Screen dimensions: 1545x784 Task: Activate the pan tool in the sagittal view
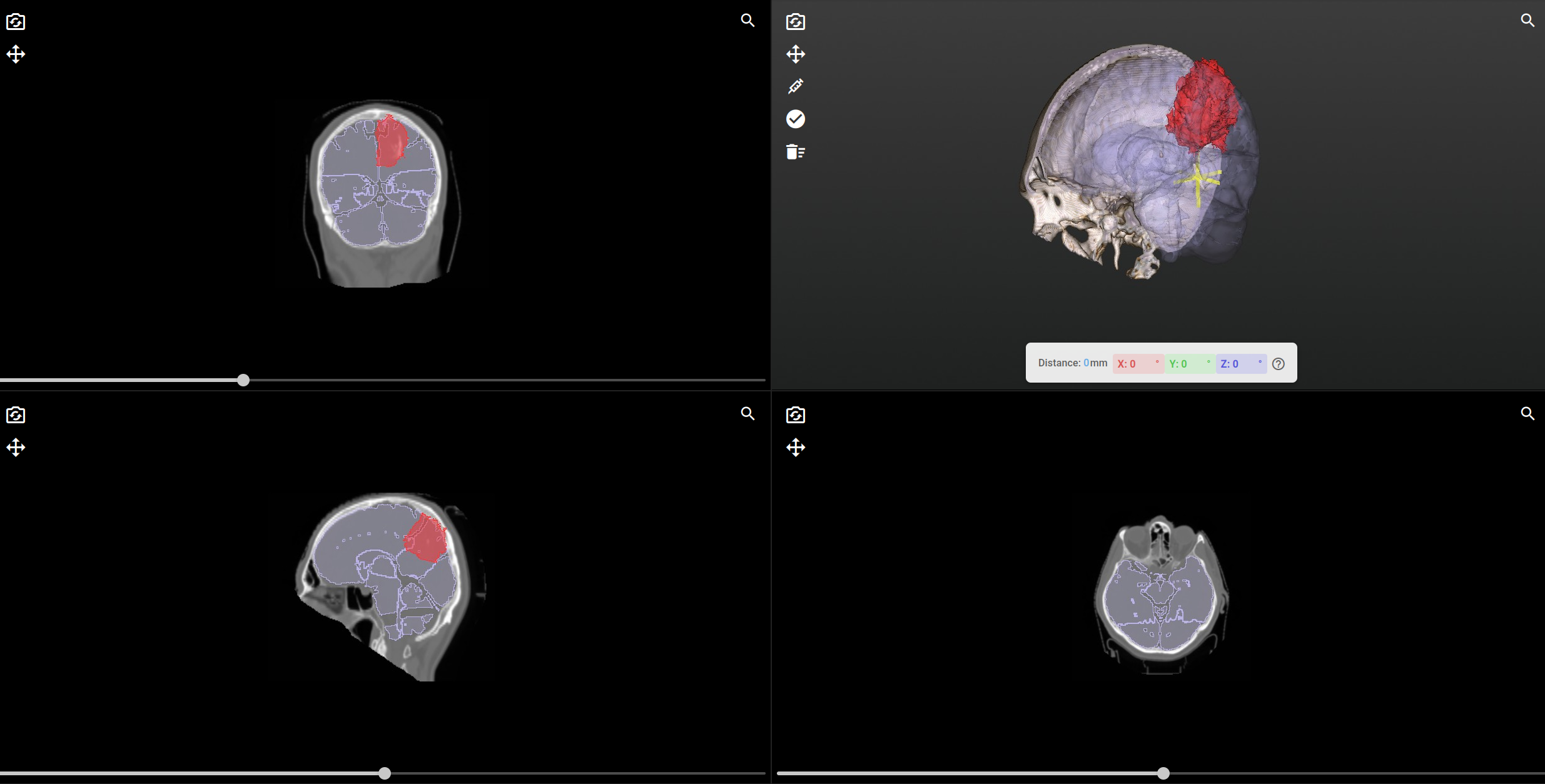pyautogui.click(x=15, y=447)
